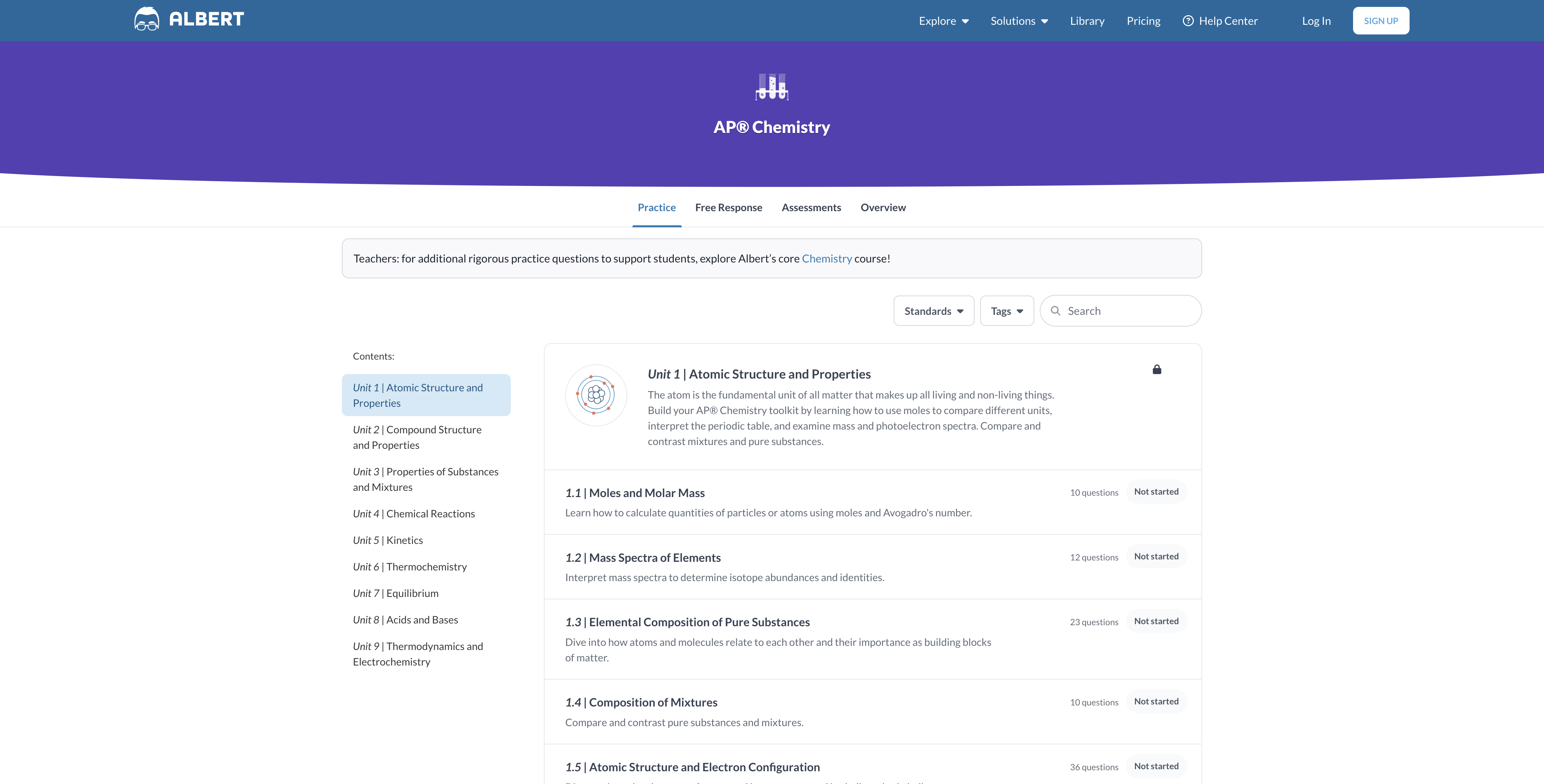Open 1.2 Mass Spectra of Elements
Screen dimensions: 1544x784
pos(654,558)
